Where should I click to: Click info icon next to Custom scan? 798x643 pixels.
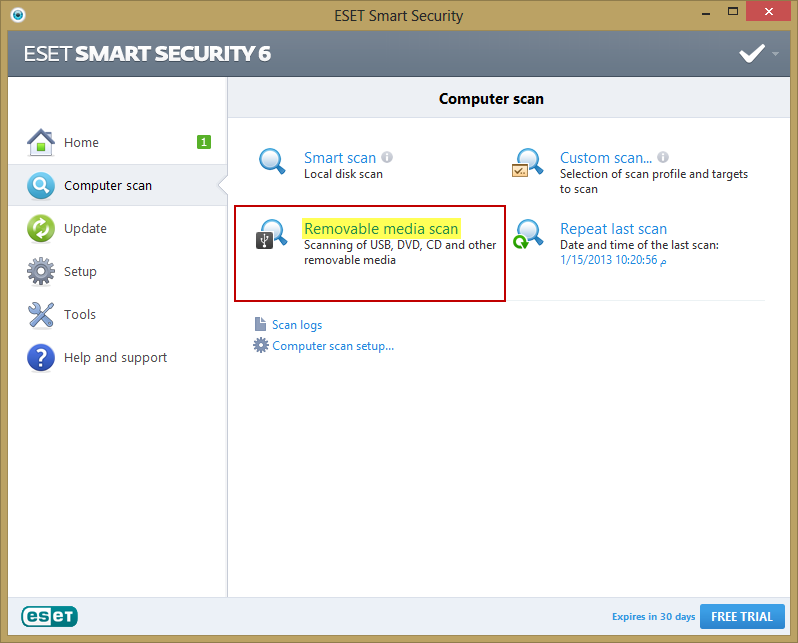(663, 157)
